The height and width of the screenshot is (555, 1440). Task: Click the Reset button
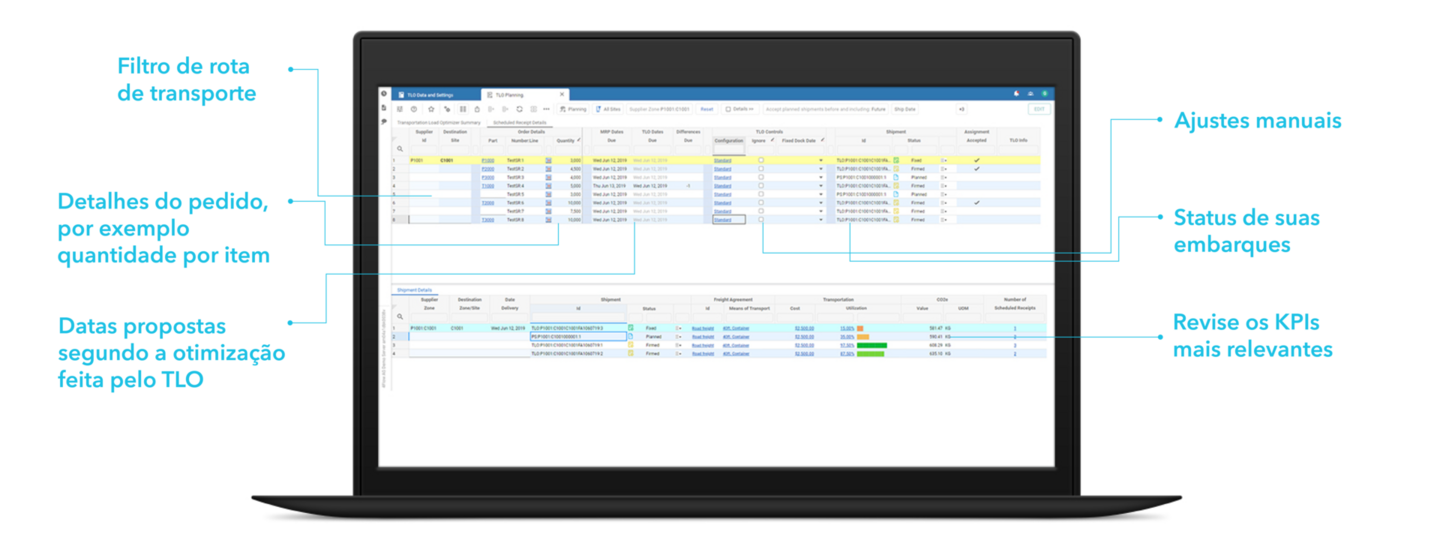[x=706, y=109]
